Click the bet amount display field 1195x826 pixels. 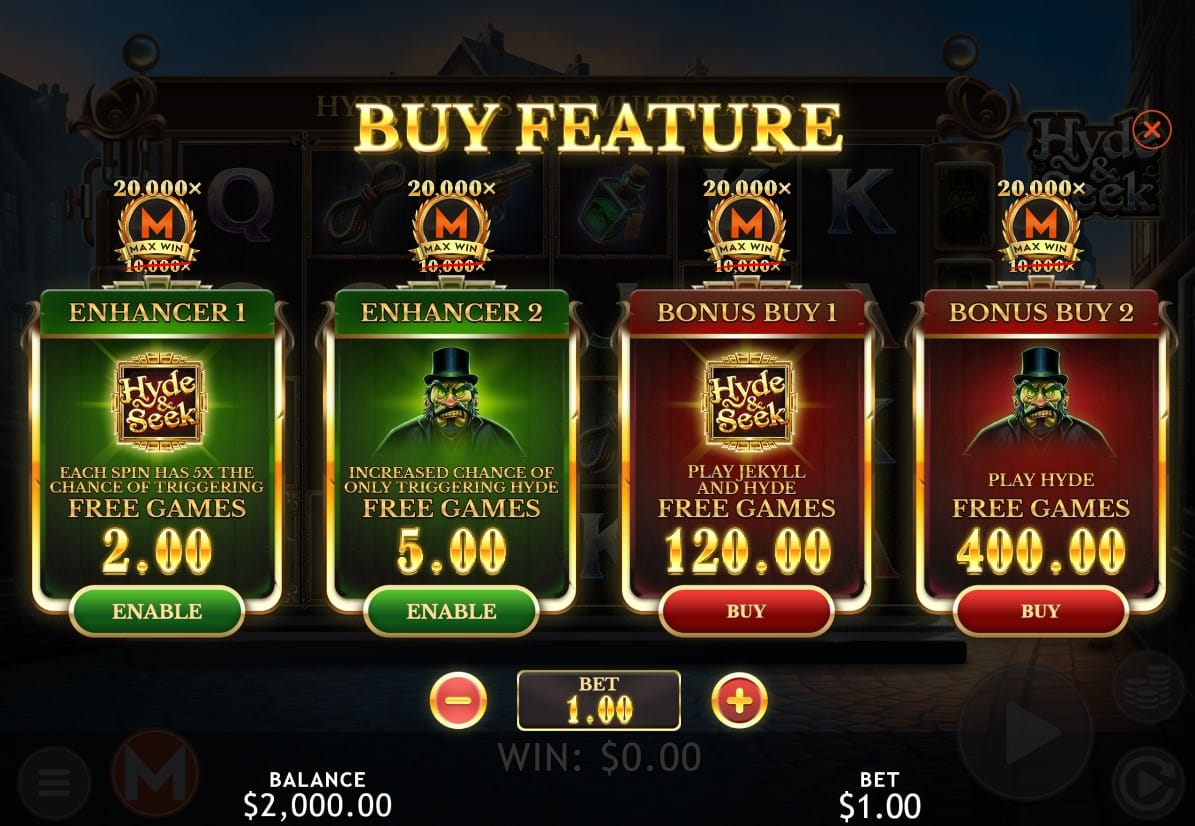[x=598, y=700]
